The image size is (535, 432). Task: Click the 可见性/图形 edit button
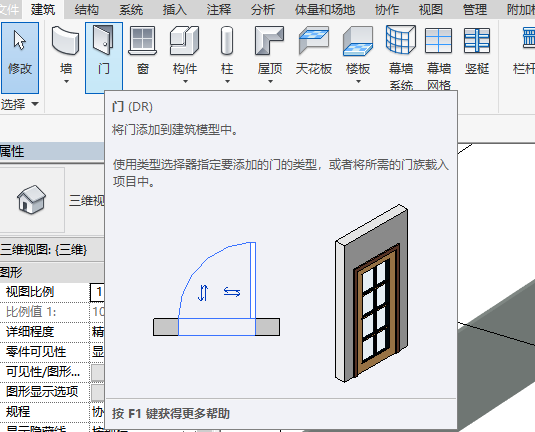[x=98, y=372]
